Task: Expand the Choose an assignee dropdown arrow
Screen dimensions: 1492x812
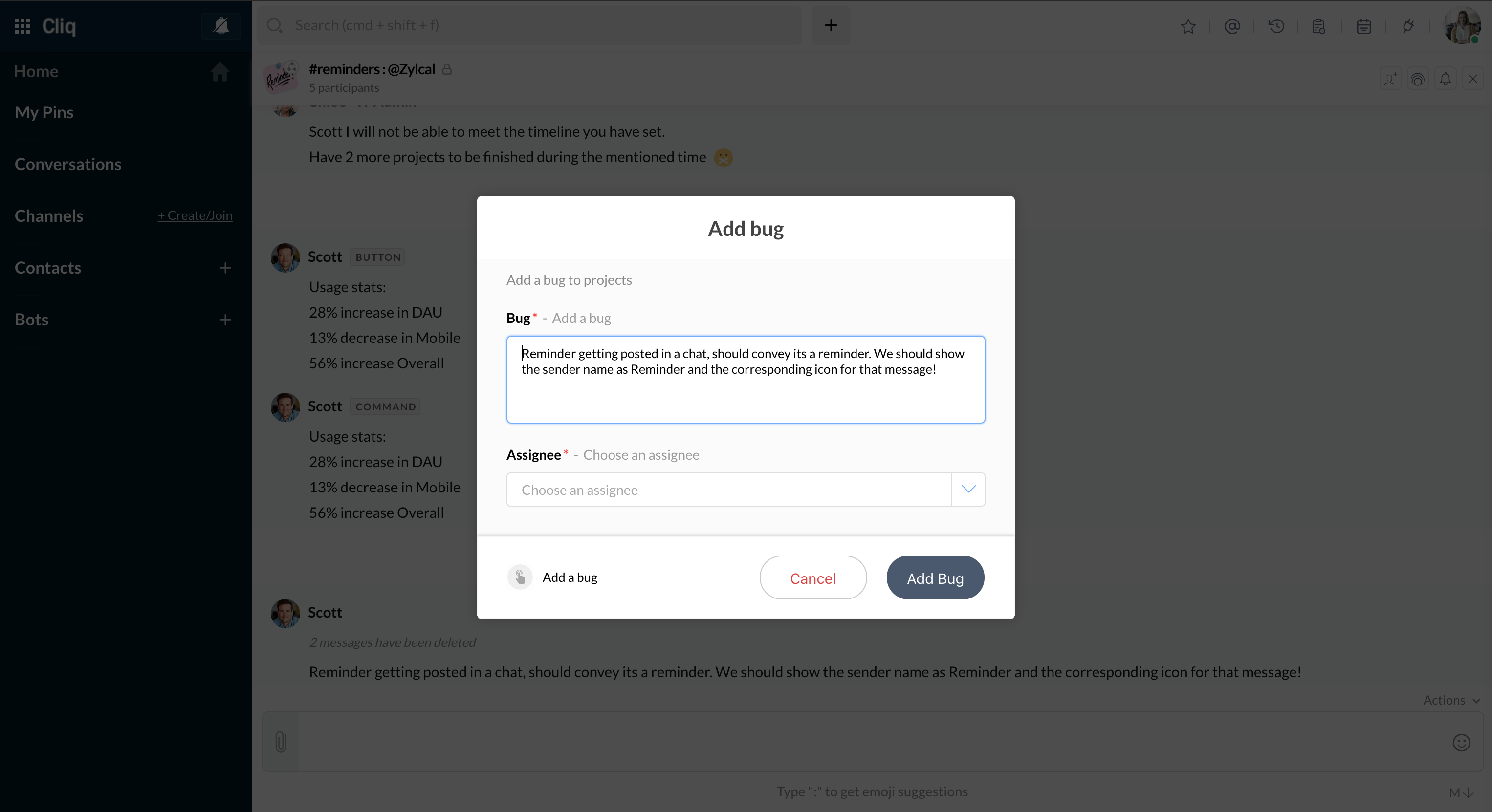Action: point(968,489)
